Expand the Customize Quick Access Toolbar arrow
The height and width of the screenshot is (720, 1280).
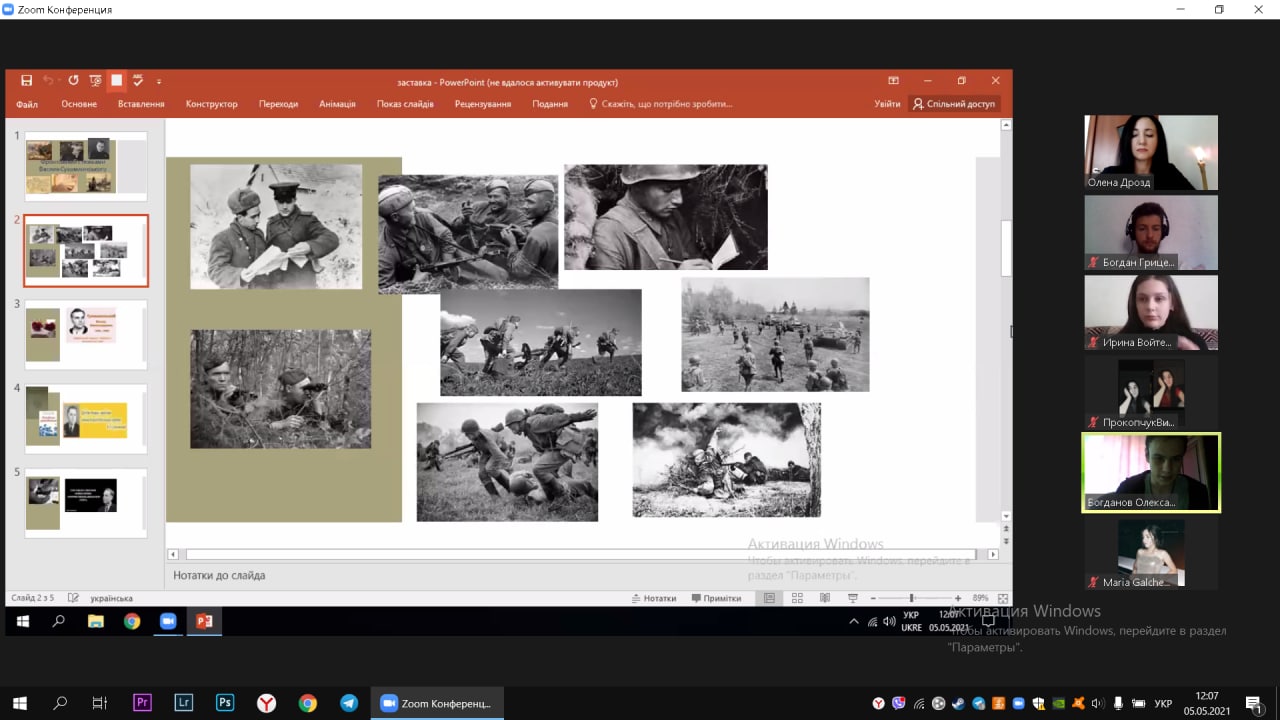159,82
